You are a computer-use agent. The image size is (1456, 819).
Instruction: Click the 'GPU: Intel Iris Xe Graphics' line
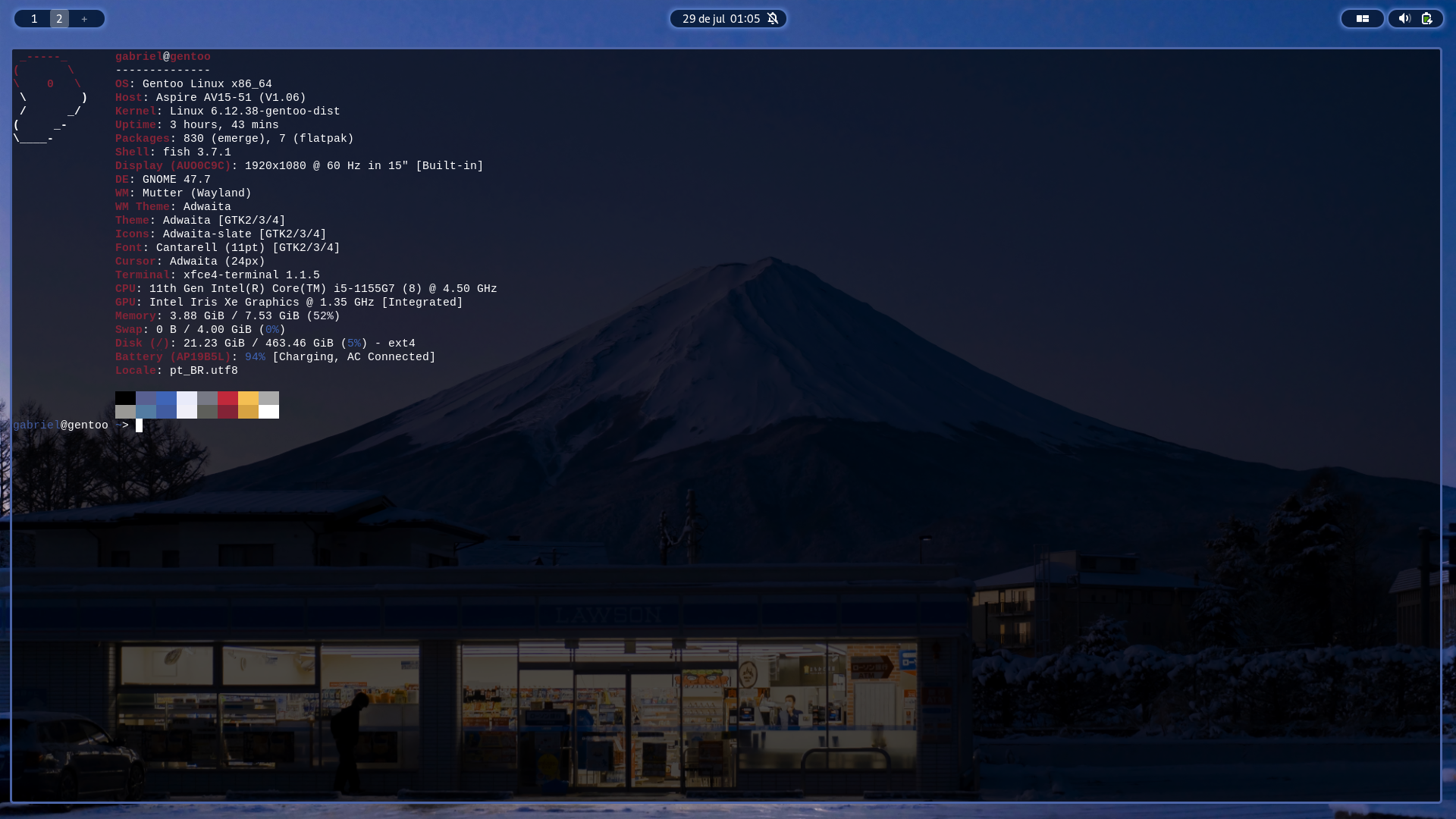tap(289, 303)
